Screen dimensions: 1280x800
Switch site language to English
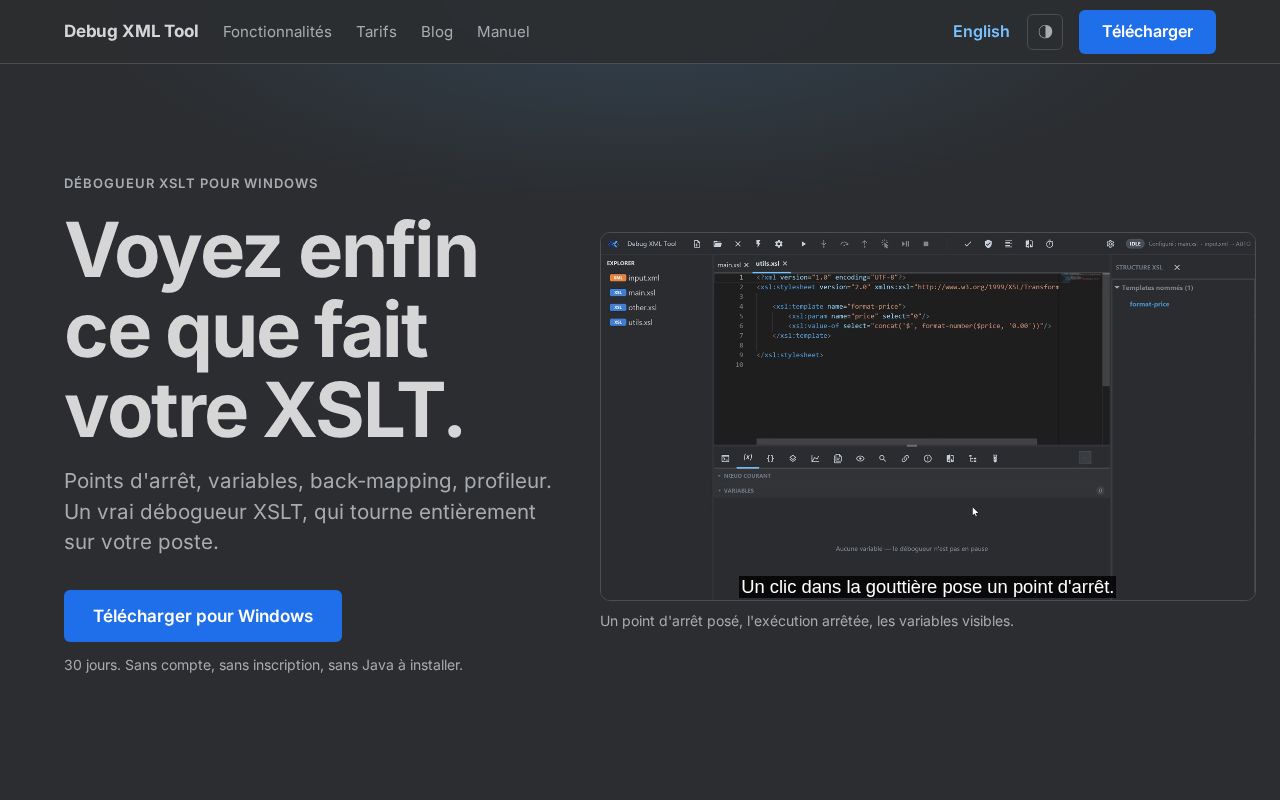[981, 32]
